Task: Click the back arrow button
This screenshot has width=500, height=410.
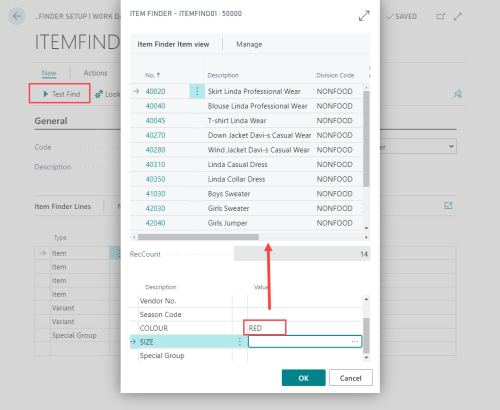Action: pyautogui.click(x=17, y=16)
